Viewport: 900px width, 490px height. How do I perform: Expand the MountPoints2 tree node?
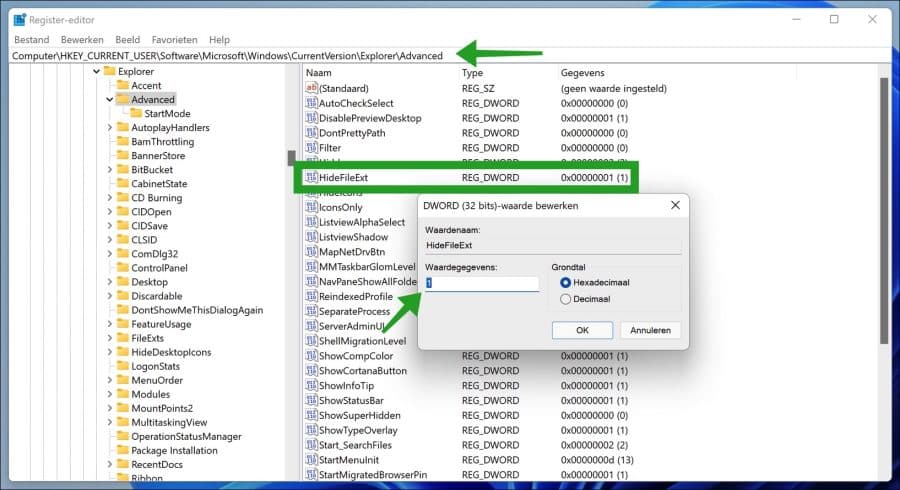coord(110,409)
